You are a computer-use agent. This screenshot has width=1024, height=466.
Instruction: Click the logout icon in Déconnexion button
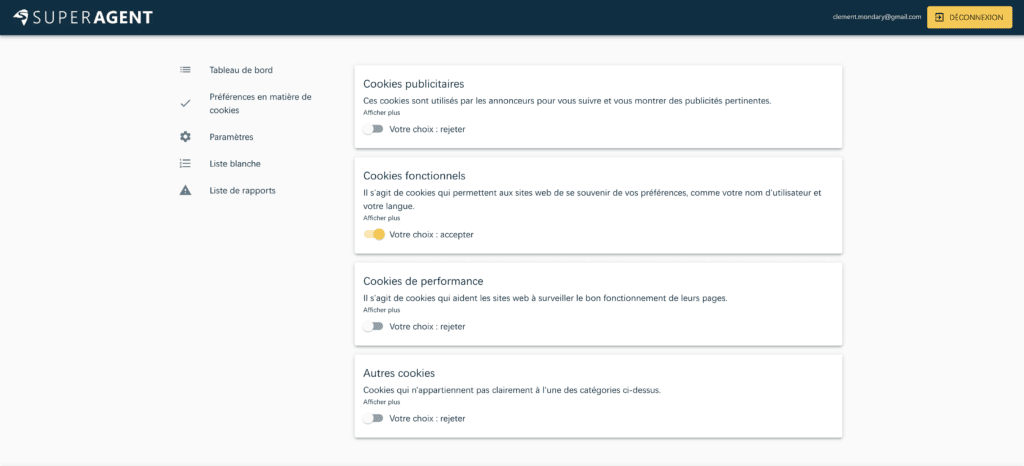[x=939, y=18]
